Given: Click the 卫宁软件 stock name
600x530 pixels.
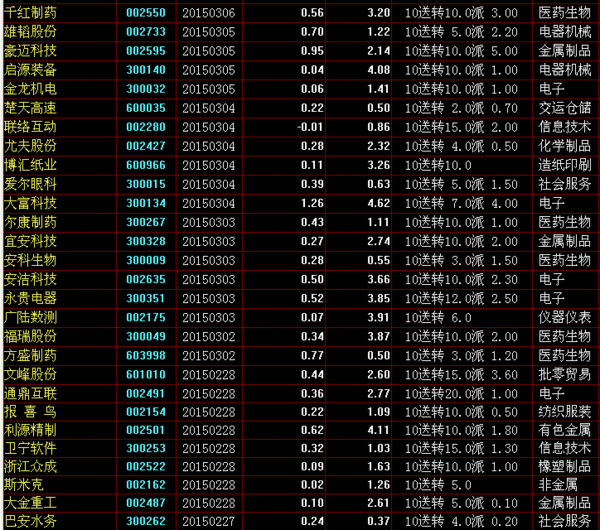Looking at the screenshot, I should tap(30, 449).
